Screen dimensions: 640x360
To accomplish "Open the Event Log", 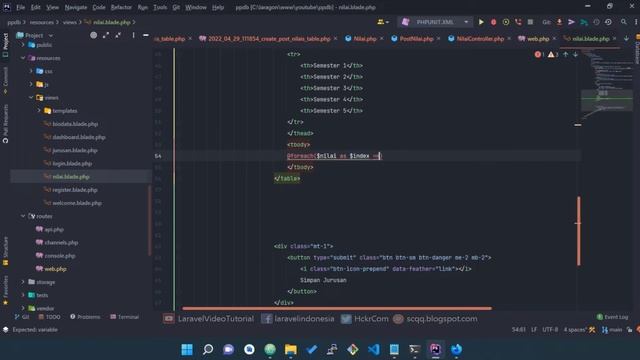I will [612, 317].
